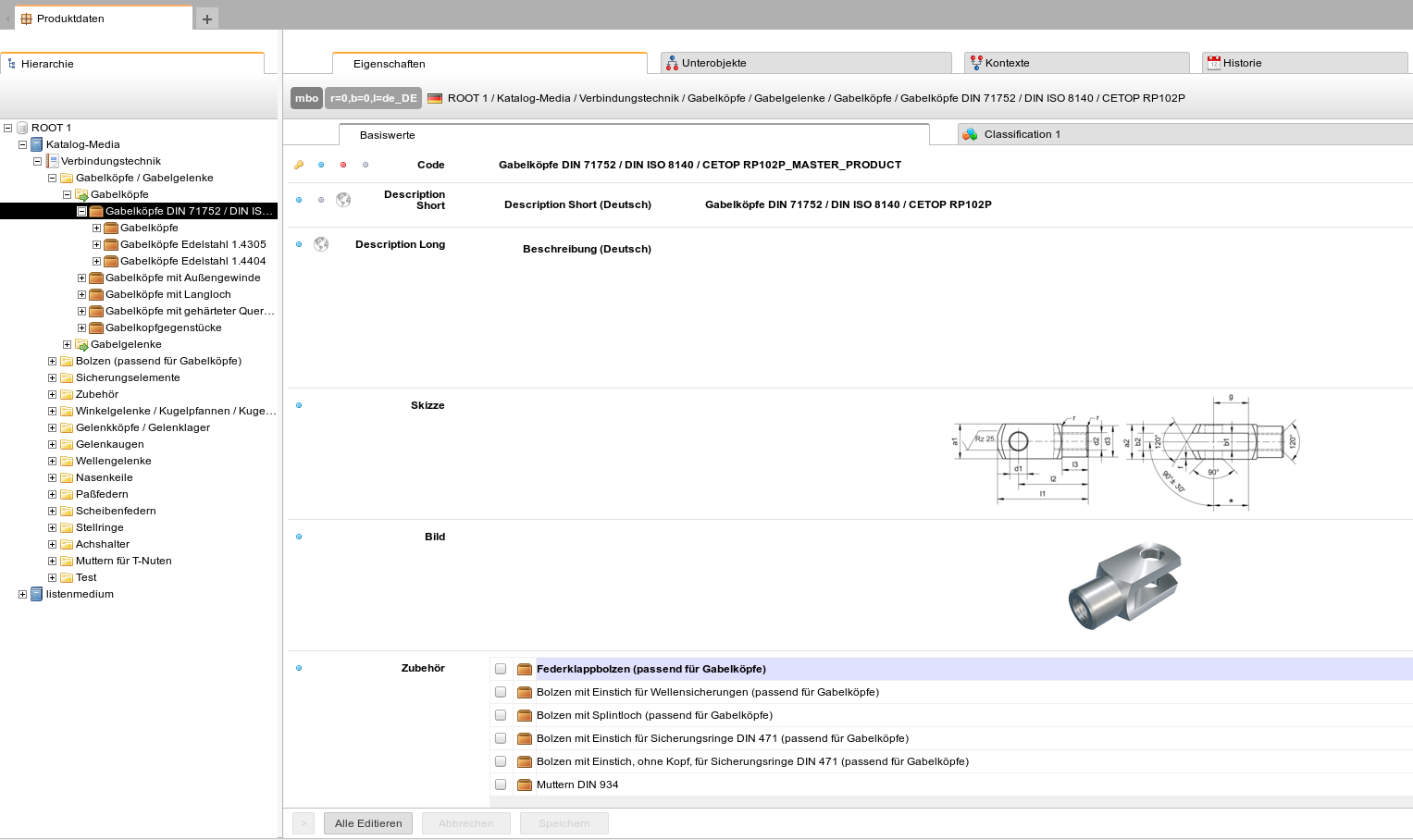Collapse the Verbindungstechnik tree node

tap(37, 161)
